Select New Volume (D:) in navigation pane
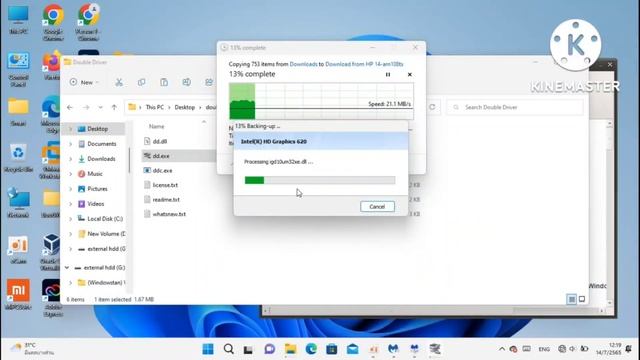The height and width of the screenshot is (360, 640). [102, 234]
